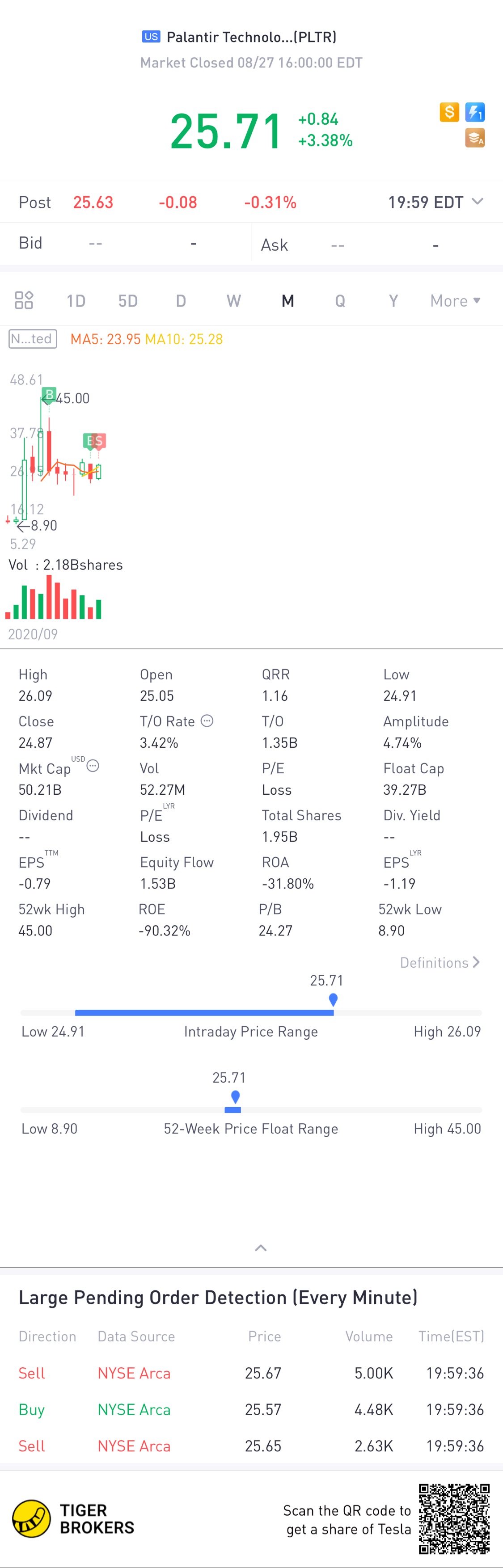
Task: Tap the brown stacked layers badge
Action: point(475,138)
